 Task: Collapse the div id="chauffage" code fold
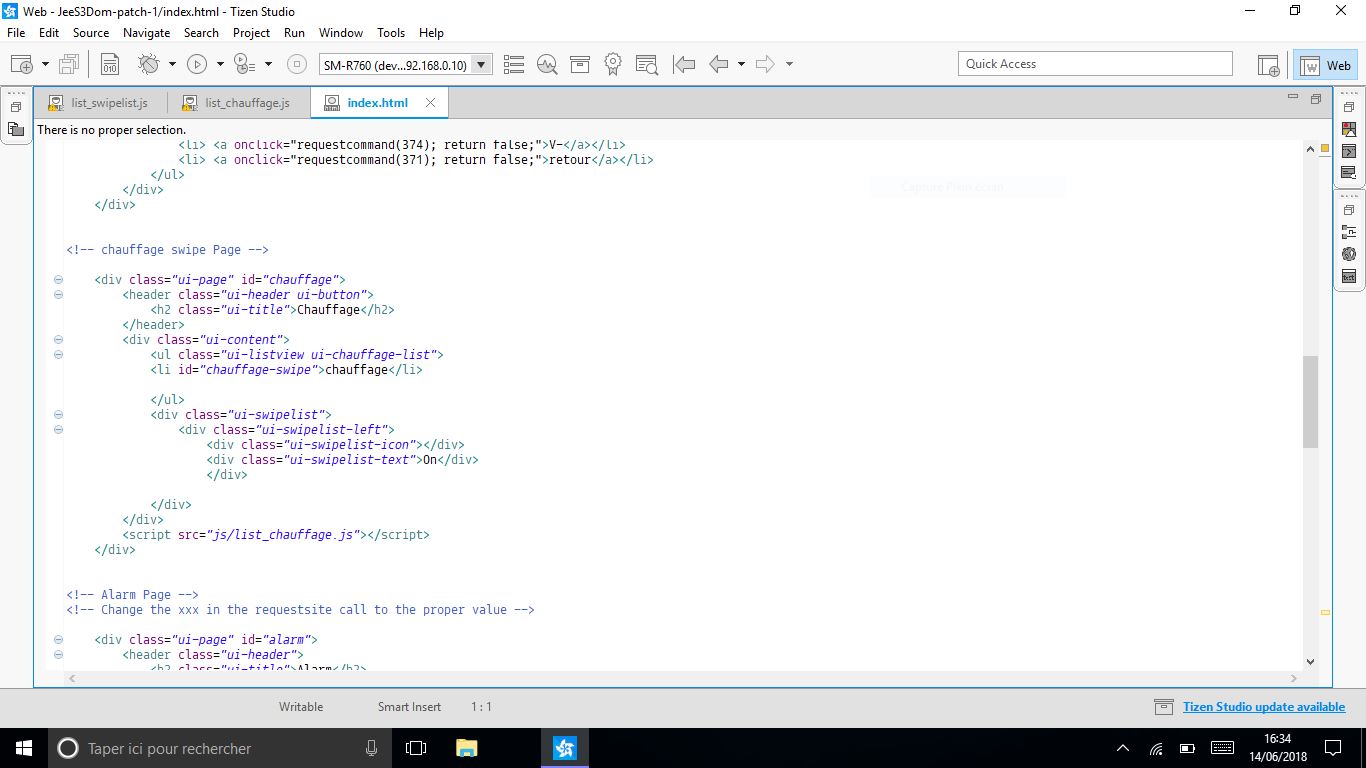(x=58, y=280)
